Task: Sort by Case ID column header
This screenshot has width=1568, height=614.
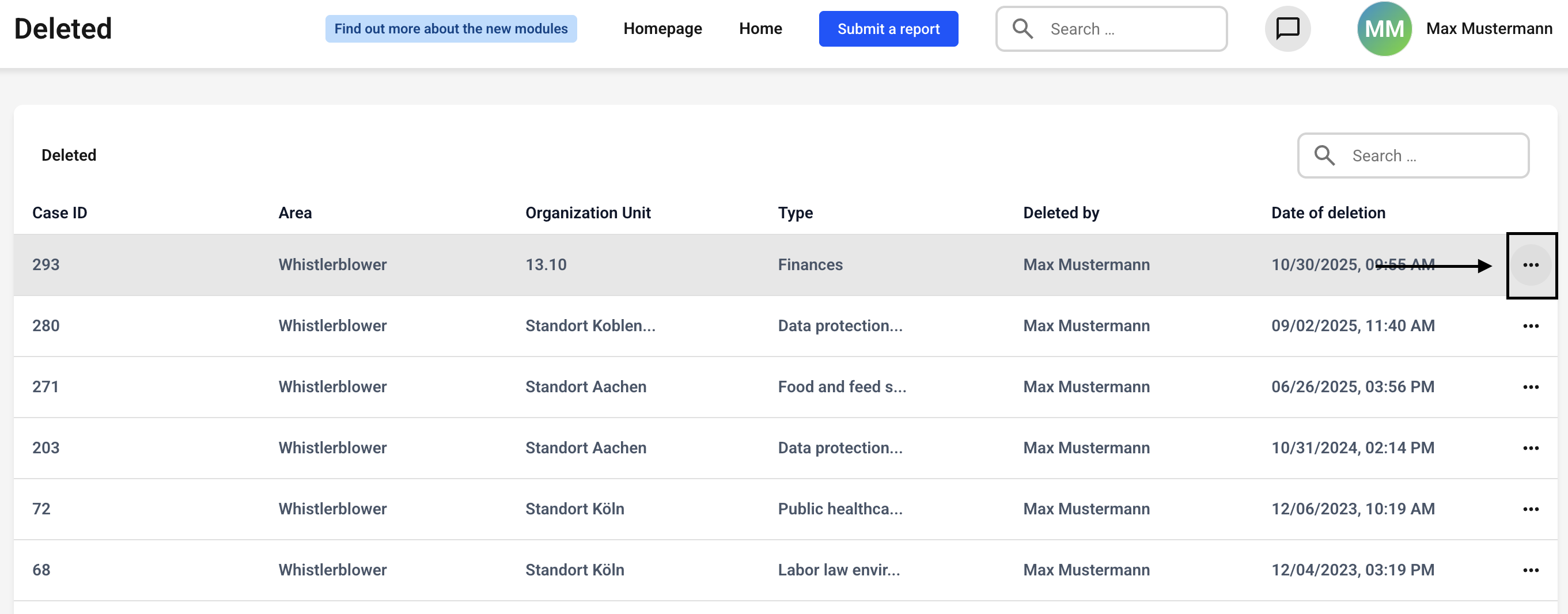Action: pyautogui.click(x=60, y=213)
